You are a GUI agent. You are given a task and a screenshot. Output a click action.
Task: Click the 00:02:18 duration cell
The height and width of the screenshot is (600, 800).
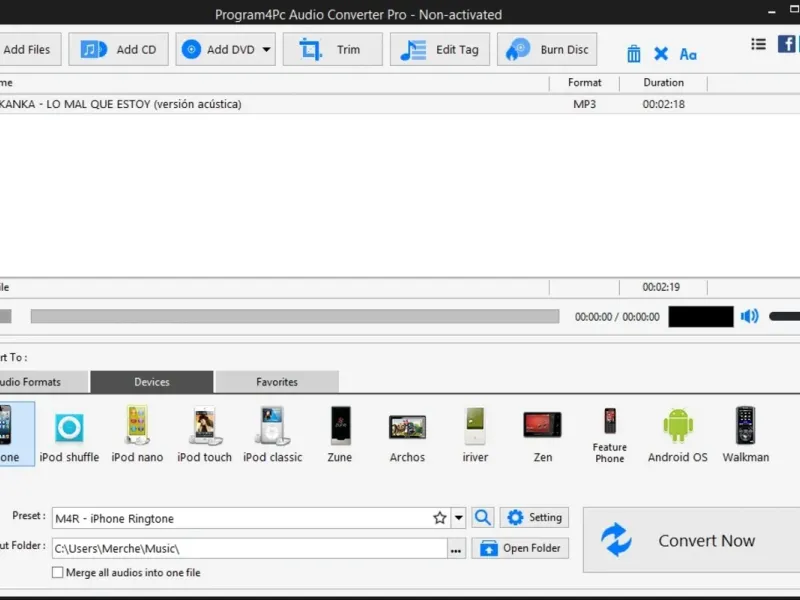[x=663, y=104]
